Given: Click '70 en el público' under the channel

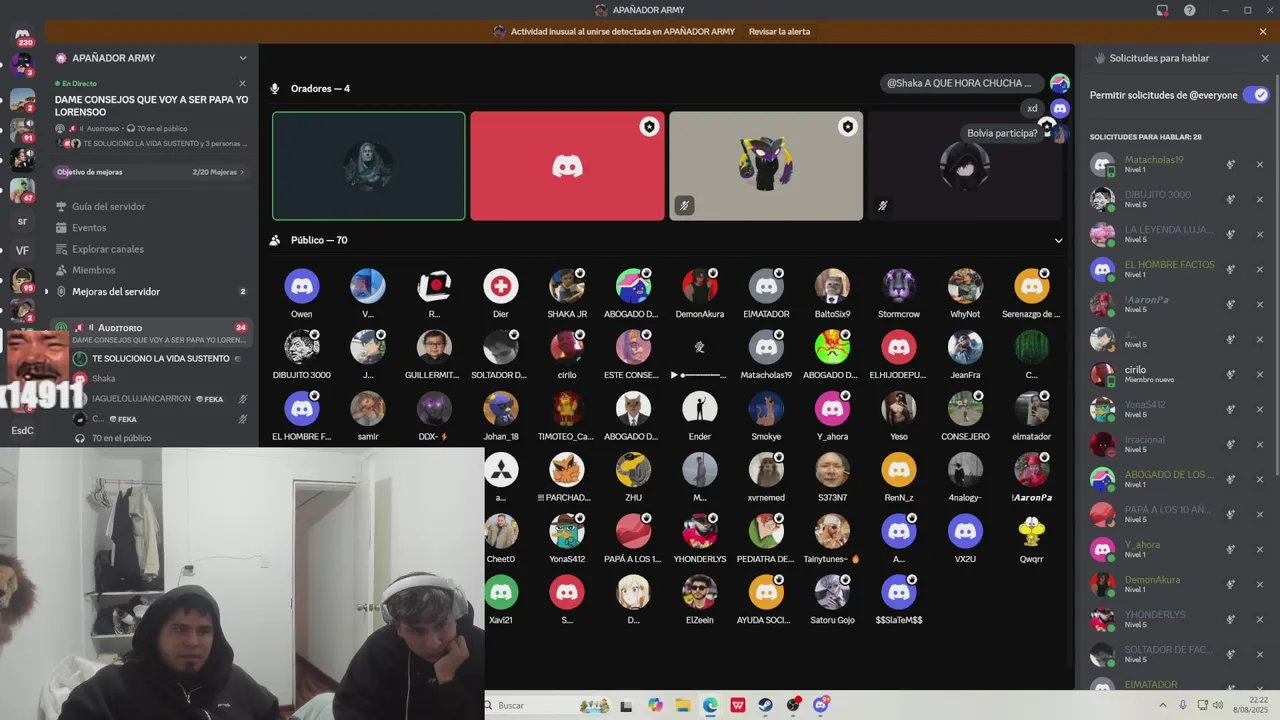Looking at the screenshot, I should coord(122,438).
